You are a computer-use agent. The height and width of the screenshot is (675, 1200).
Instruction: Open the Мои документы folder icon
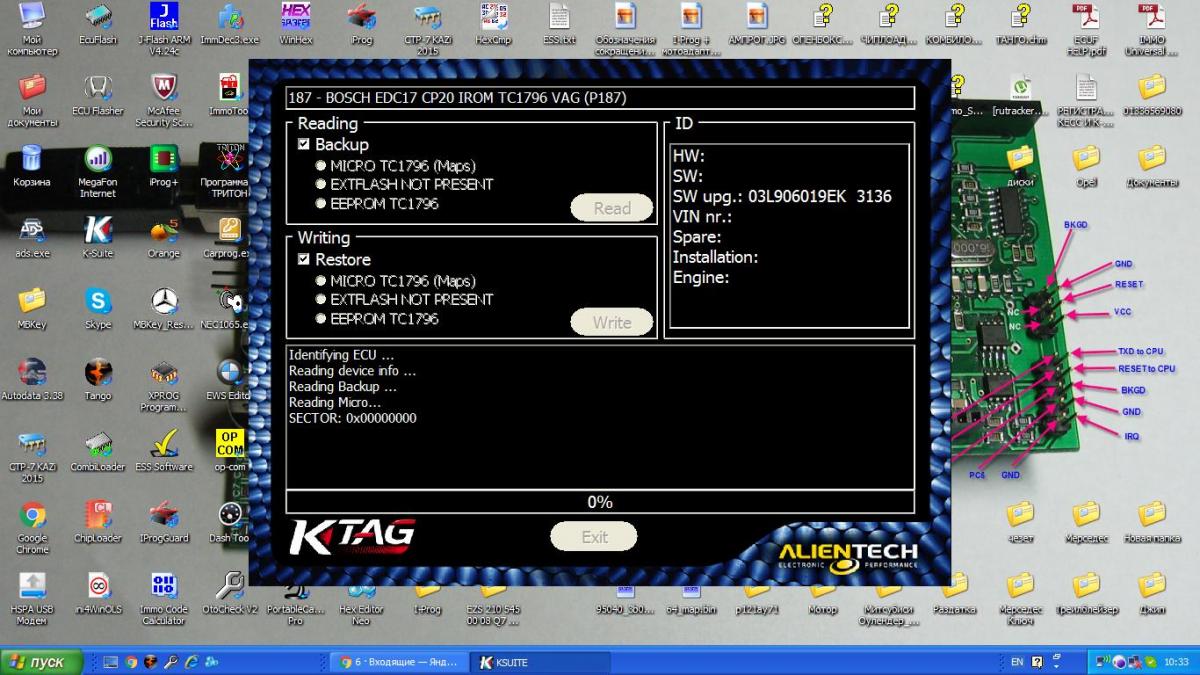[32, 100]
